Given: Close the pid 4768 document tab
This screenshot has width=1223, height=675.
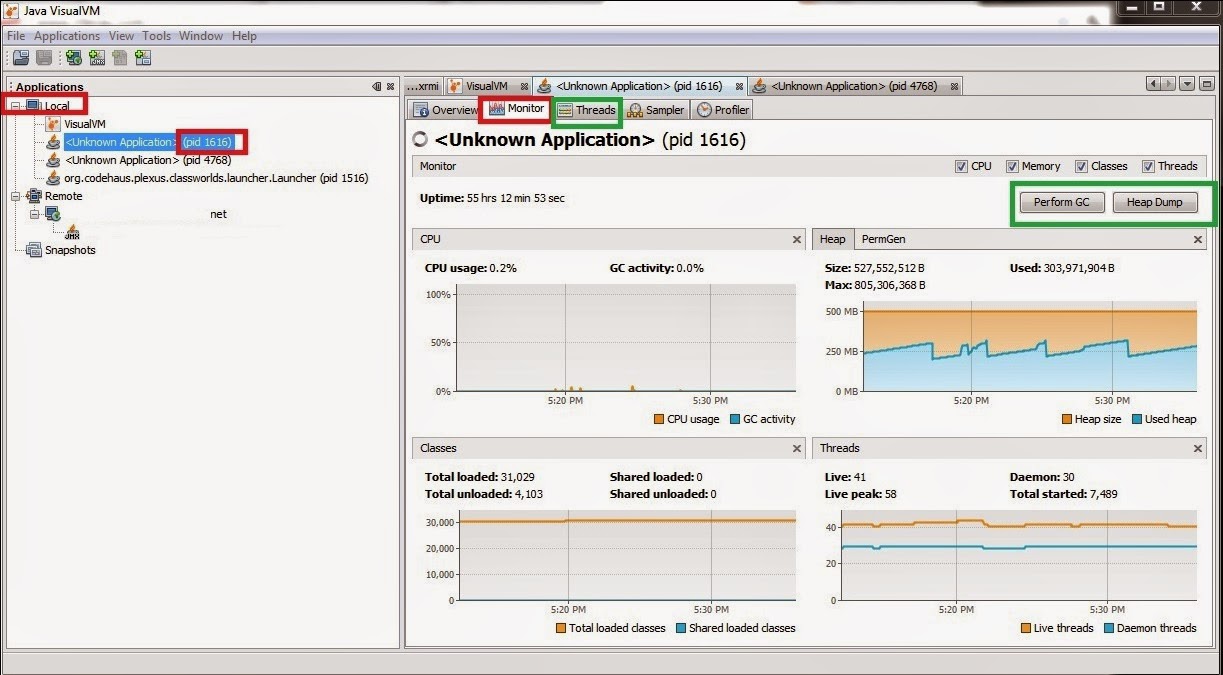Looking at the screenshot, I should (954, 87).
